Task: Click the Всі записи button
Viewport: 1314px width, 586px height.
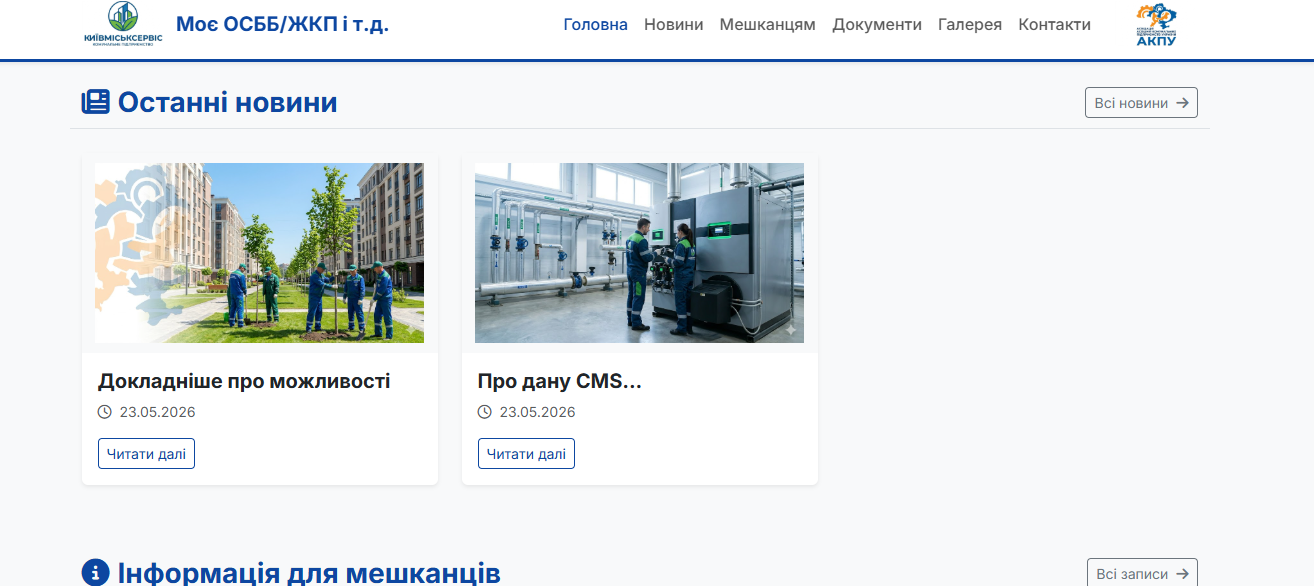Action: tap(1142, 574)
